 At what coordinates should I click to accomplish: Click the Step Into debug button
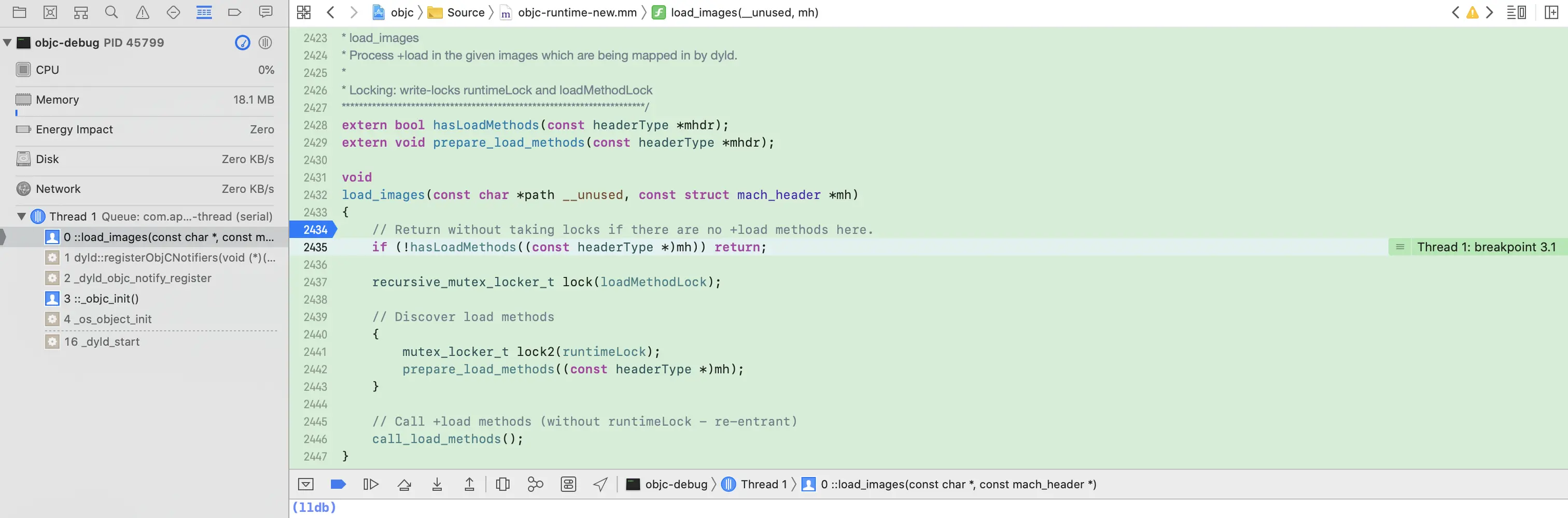tap(437, 484)
